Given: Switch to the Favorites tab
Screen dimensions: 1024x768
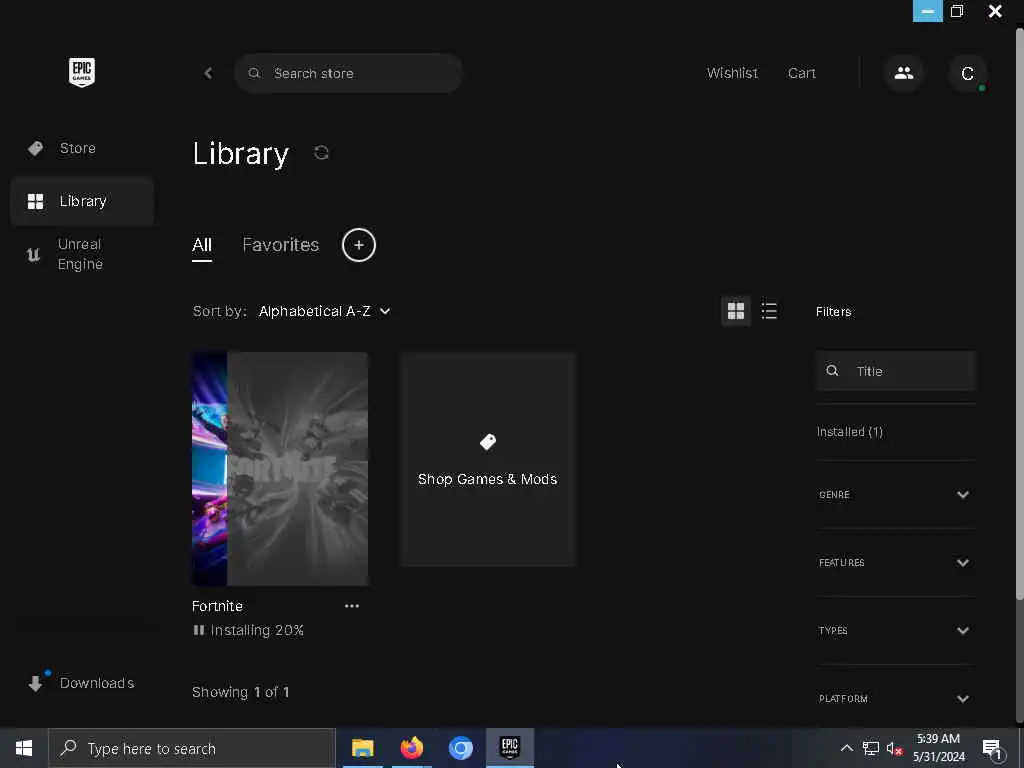Looking at the screenshot, I should 281,245.
